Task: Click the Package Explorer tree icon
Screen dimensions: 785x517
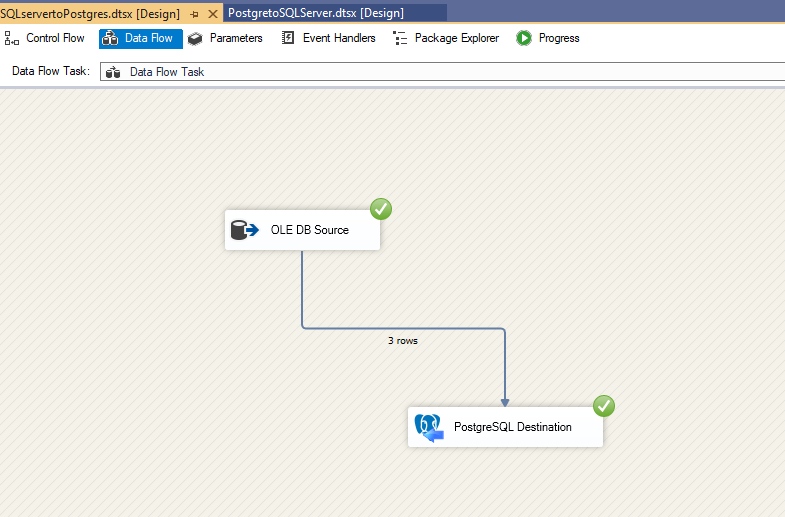Action: 400,39
